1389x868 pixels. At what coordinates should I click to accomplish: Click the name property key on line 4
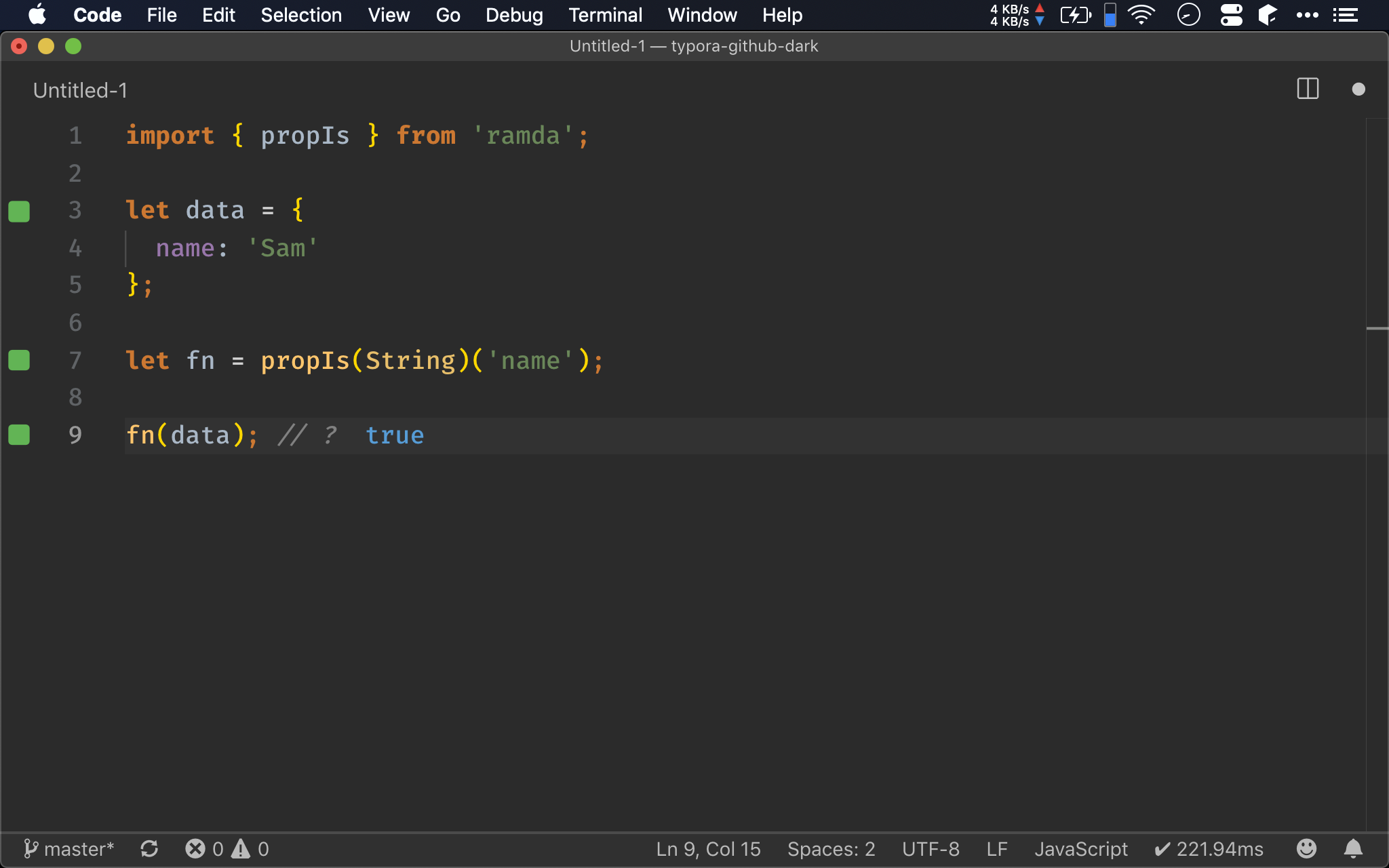pyautogui.click(x=185, y=248)
